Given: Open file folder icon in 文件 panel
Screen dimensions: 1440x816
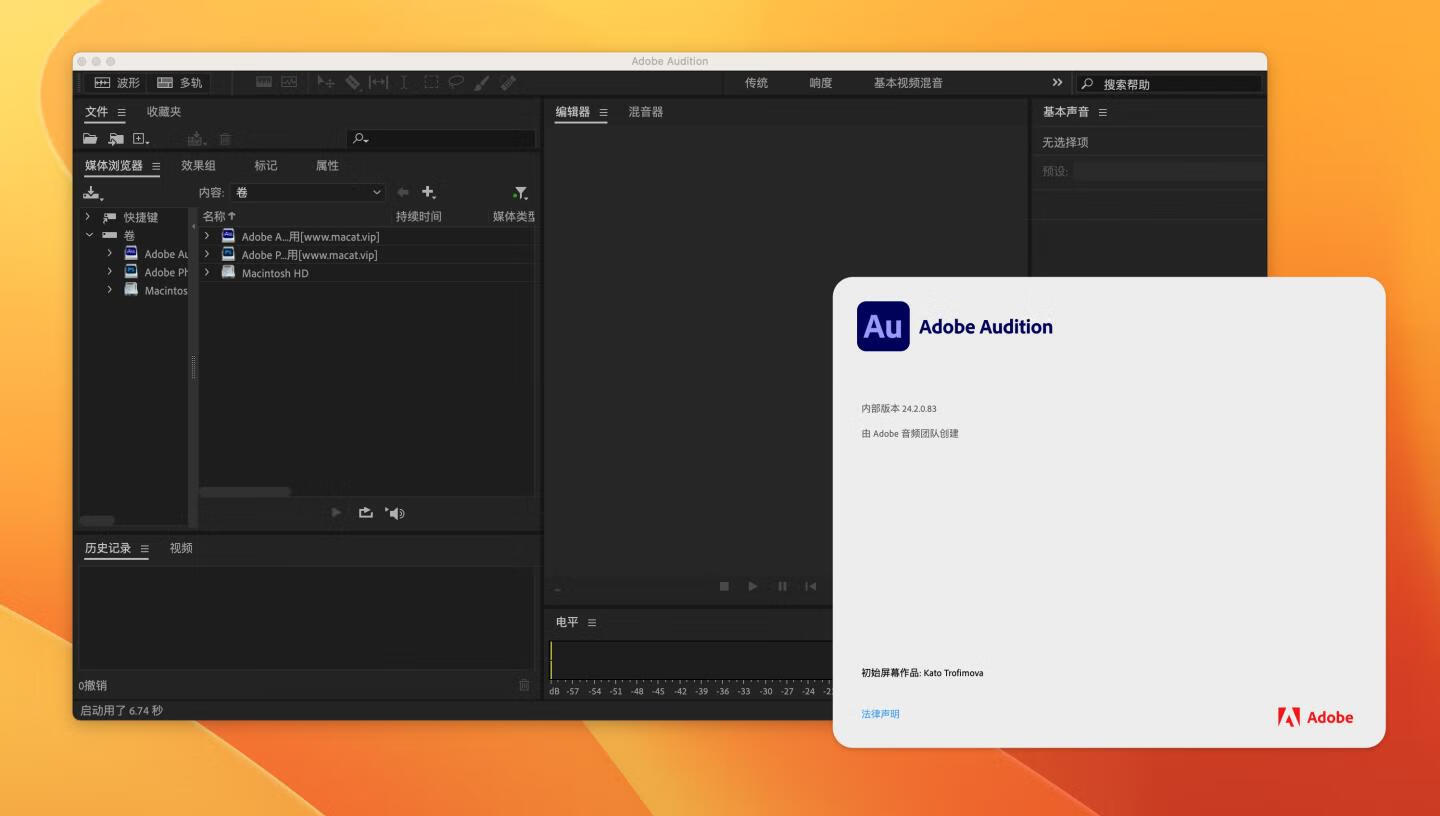Looking at the screenshot, I should (90, 139).
